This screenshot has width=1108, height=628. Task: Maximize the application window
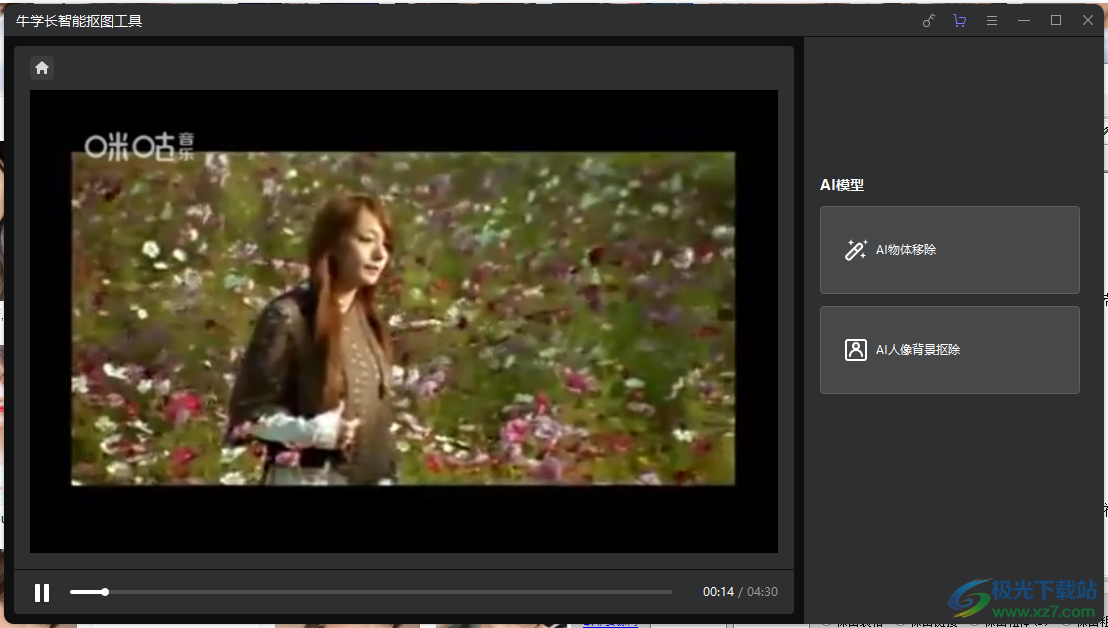click(x=1056, y=21)
